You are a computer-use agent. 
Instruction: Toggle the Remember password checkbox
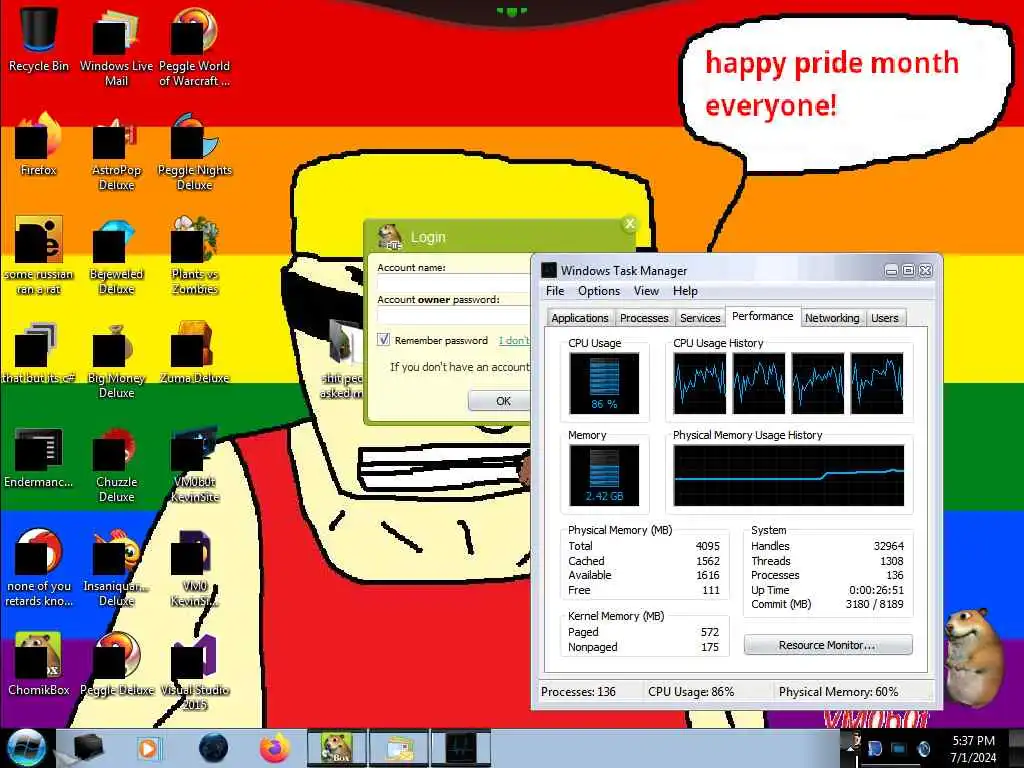click(384, 340)
